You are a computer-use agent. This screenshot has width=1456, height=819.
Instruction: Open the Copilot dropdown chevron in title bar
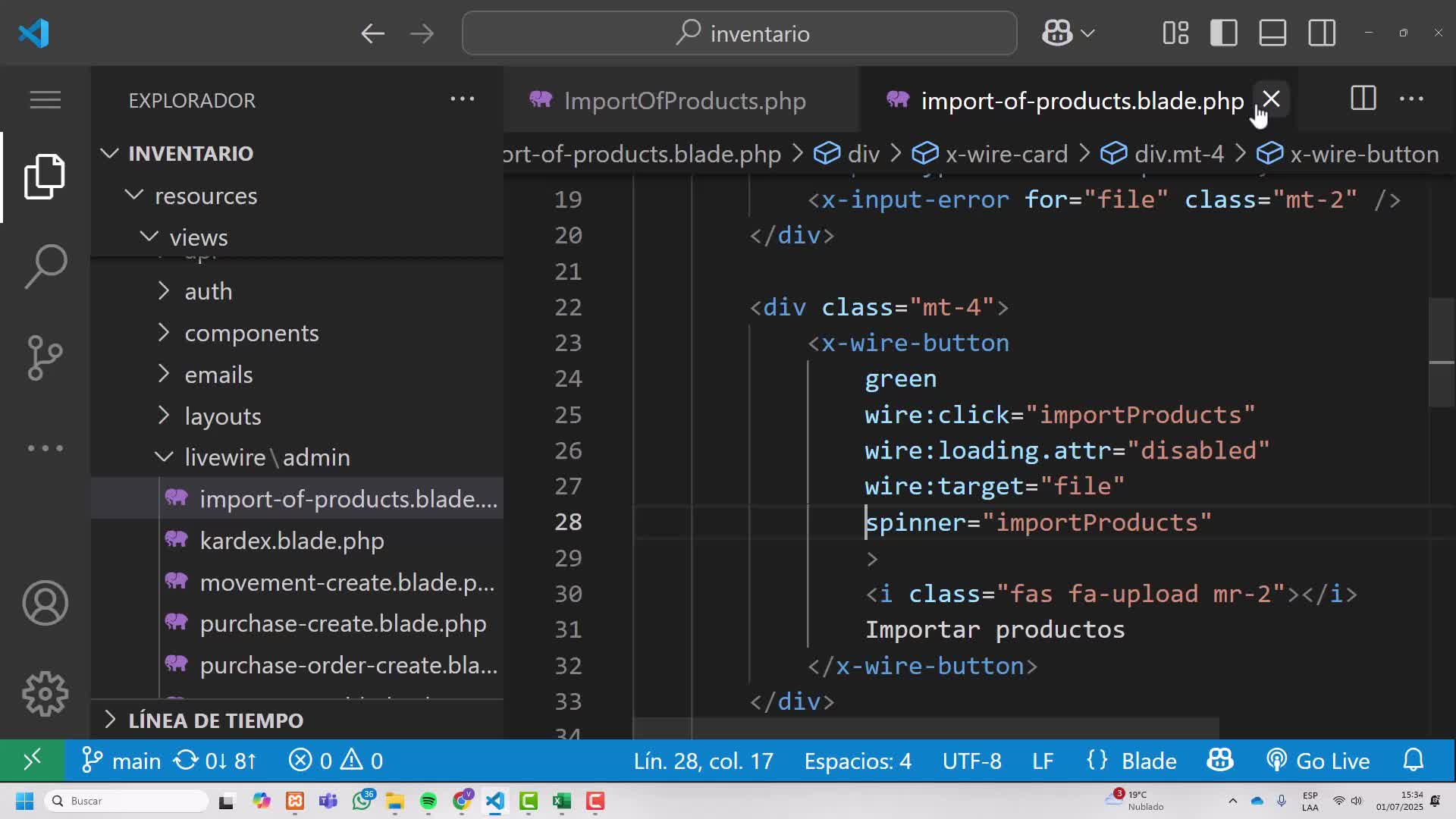click(x=1087, y=33)
